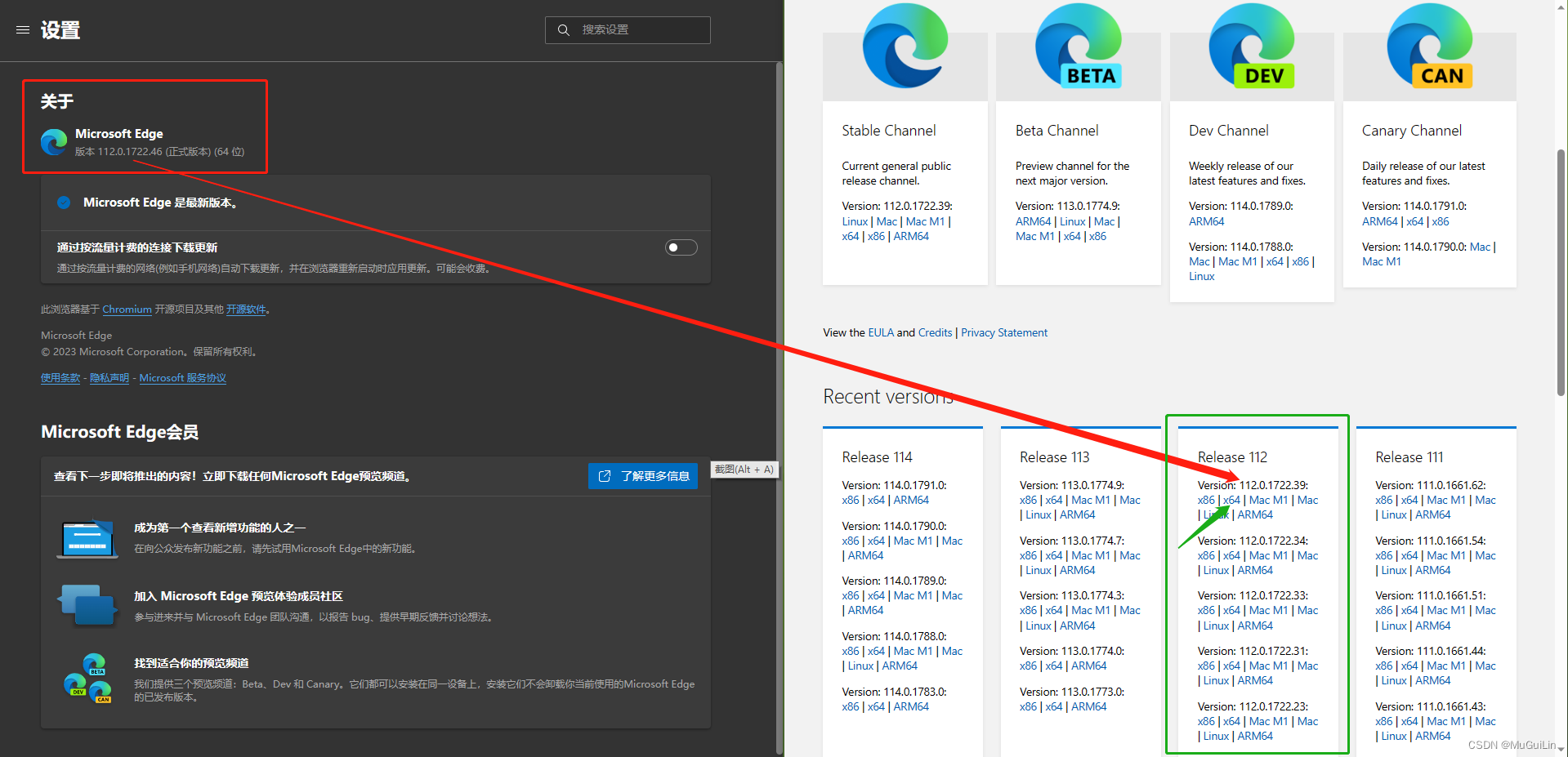Open the EULA link
This screenshot has width=1568, height=757.
(x=881, y=332)
